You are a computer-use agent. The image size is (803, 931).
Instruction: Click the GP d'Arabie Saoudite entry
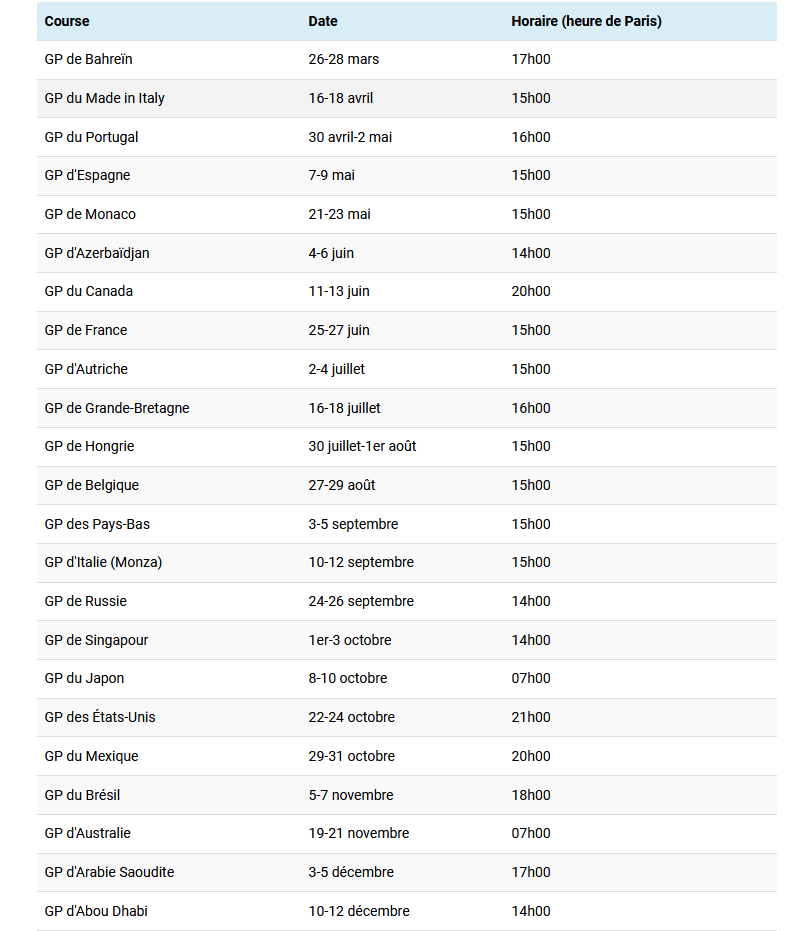109,872
